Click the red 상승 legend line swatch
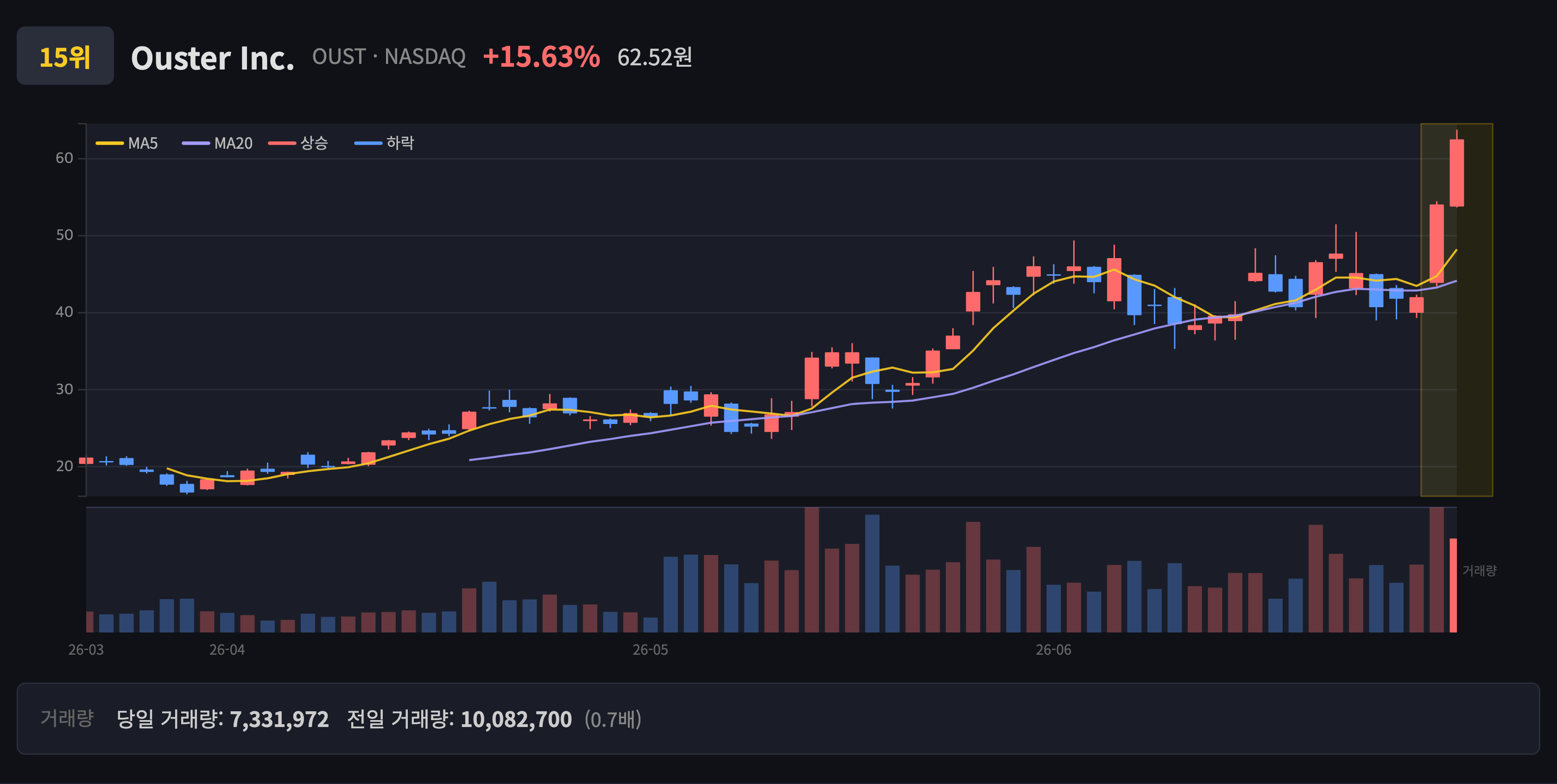The width and height of the screenshot is (1557, 784). [282, 143]
